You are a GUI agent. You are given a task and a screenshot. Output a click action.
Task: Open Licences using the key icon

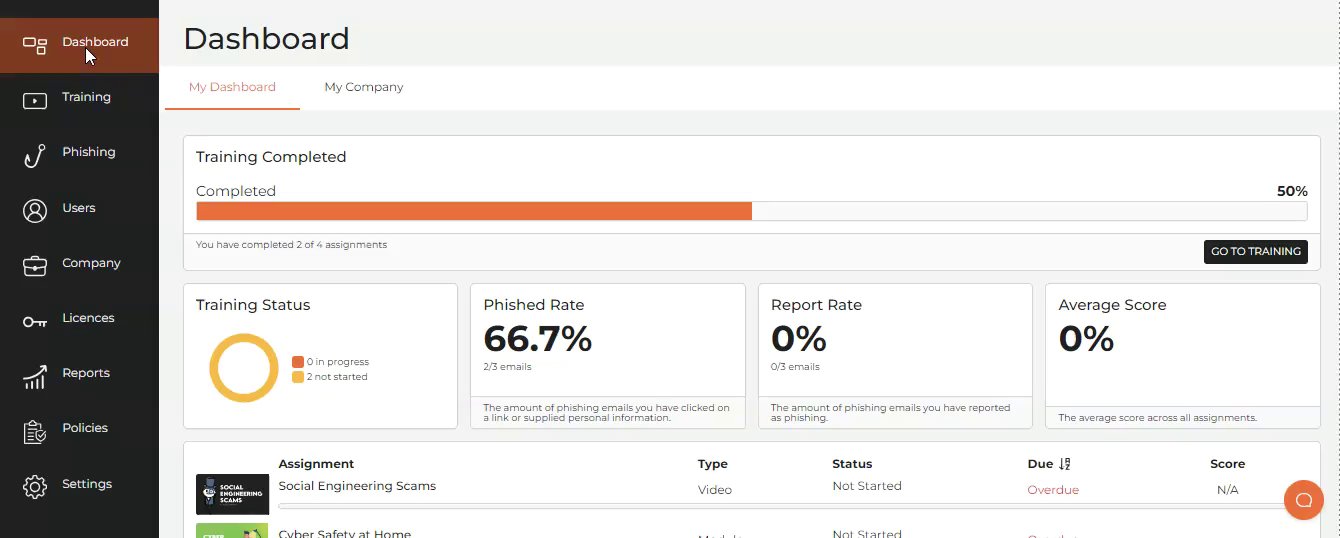coord(35,321)
